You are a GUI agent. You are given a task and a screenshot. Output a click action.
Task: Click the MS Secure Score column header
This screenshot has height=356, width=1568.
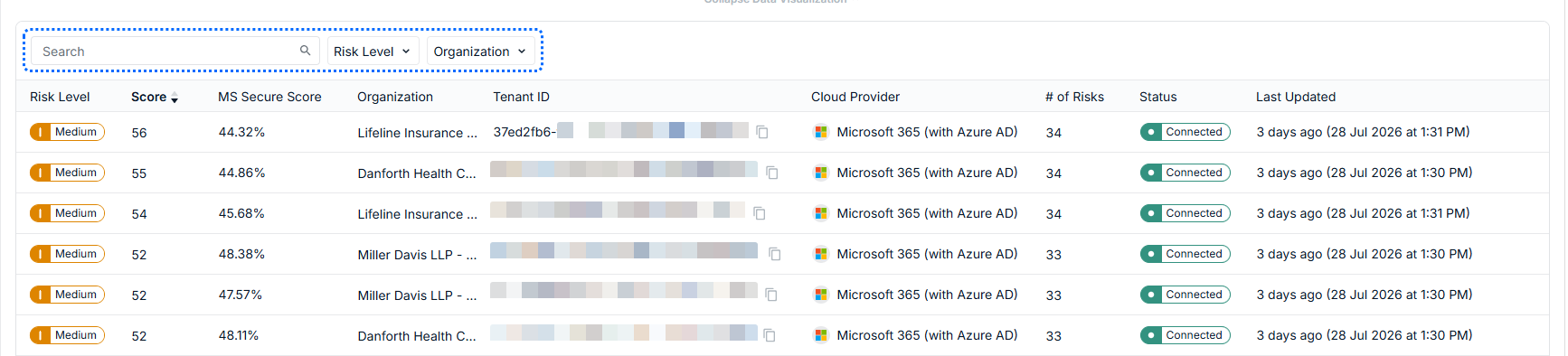pos(269,97)
